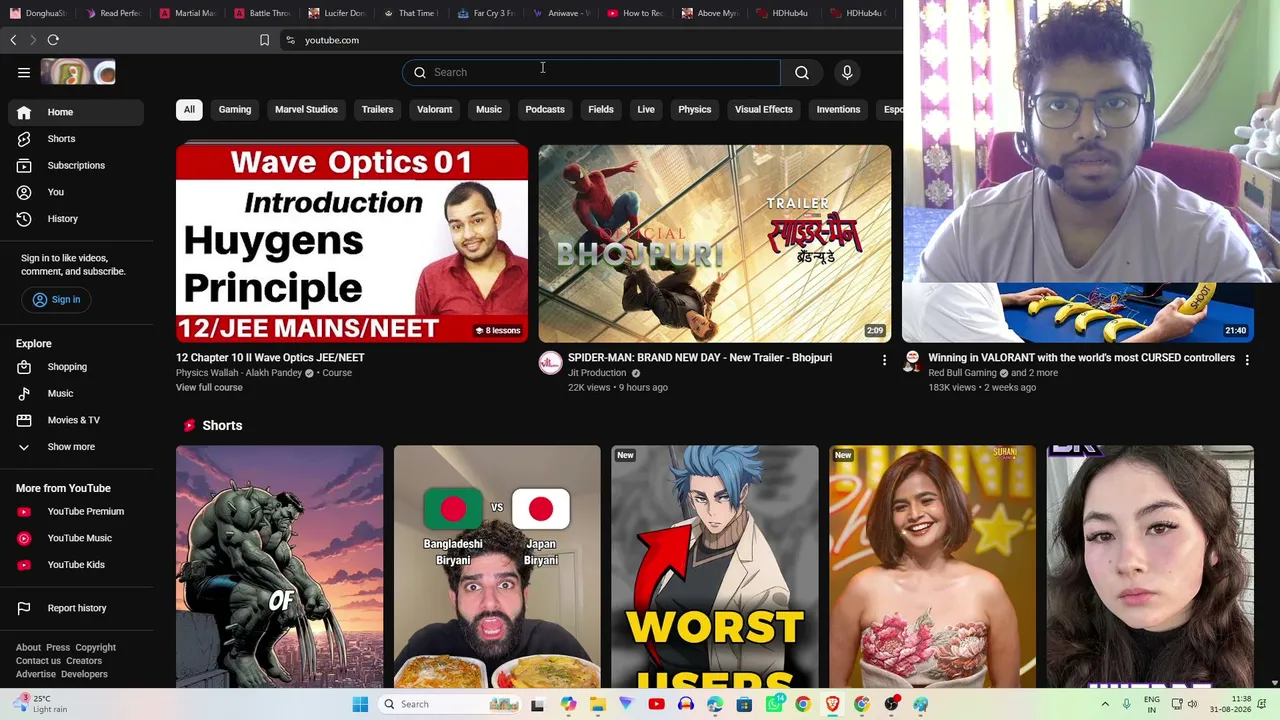
Task: Open View full course link
Action: 209,388
